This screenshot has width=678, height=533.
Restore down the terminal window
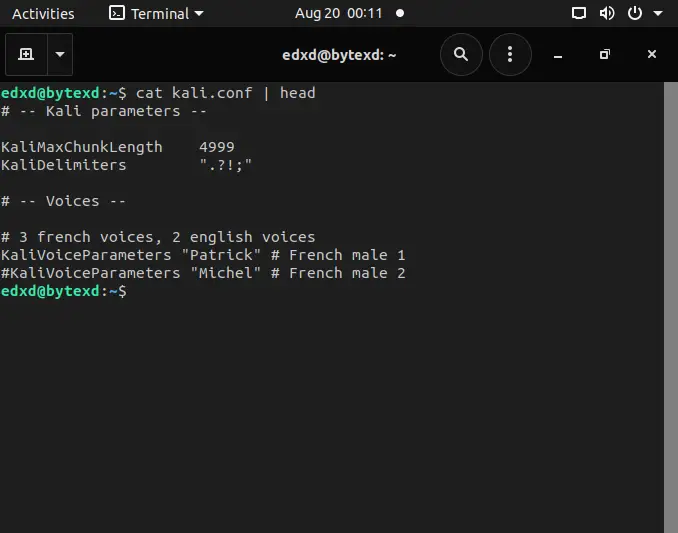[x=604, y=54]
